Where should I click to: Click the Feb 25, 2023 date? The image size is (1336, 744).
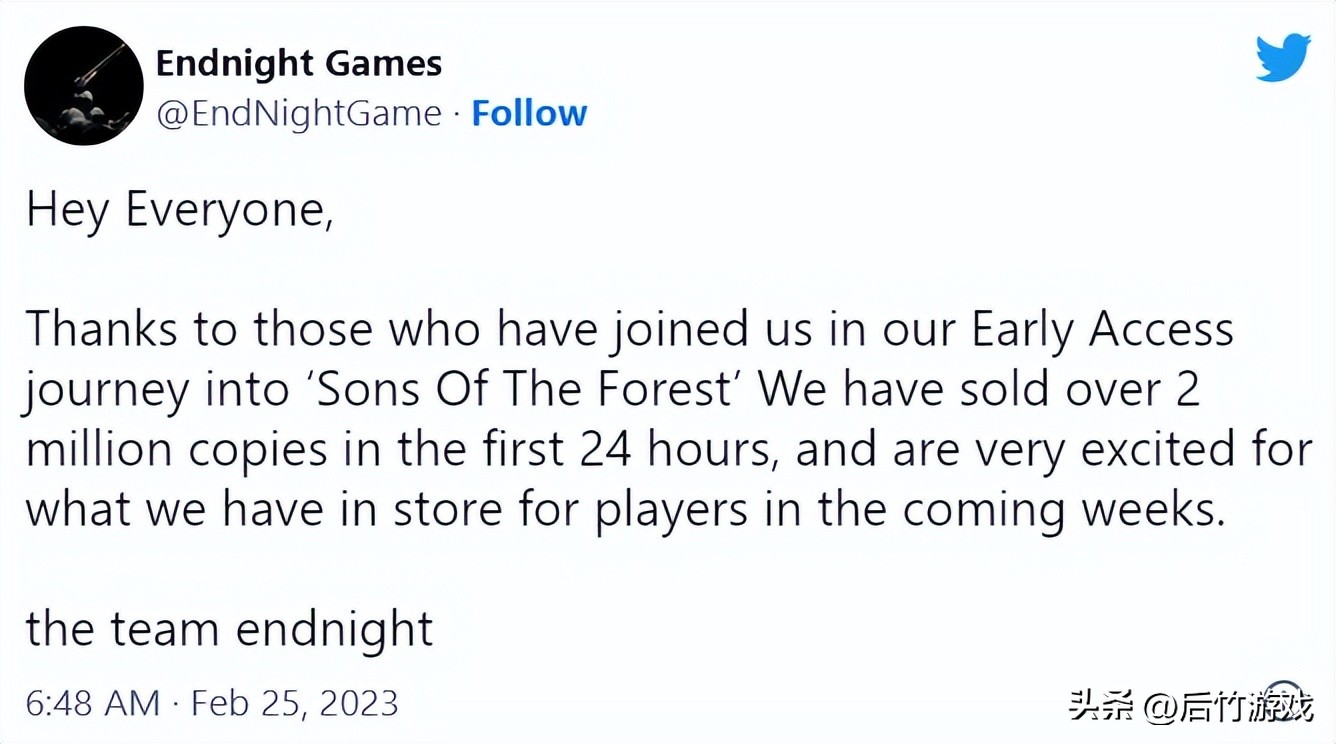pyautogui.click(x=294, y=703)
